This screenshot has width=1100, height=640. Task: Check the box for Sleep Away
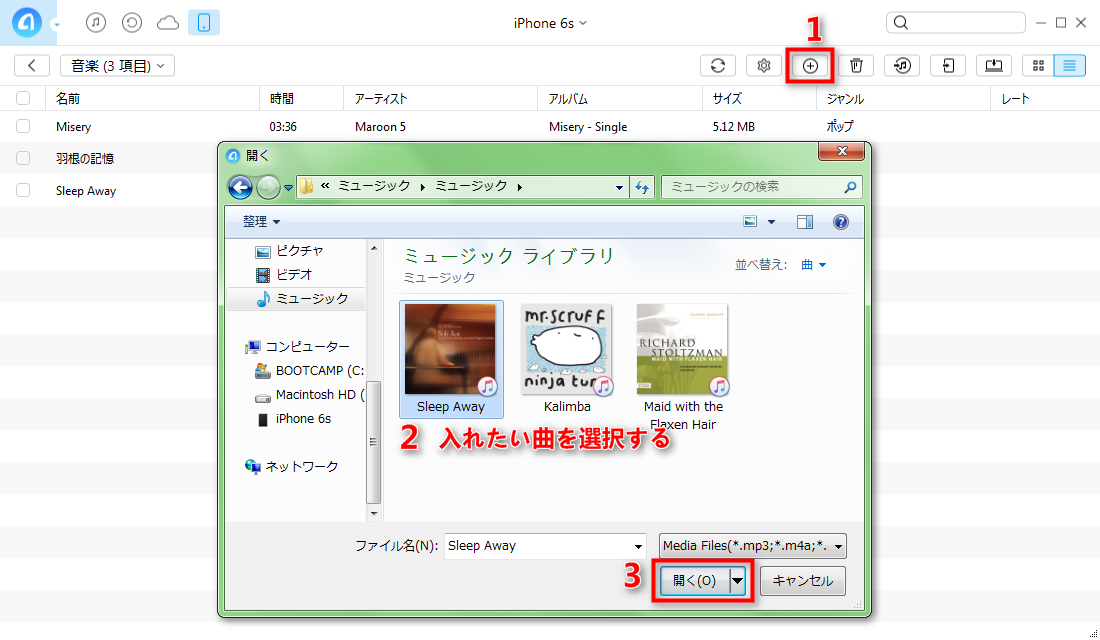tap(23, 190)
